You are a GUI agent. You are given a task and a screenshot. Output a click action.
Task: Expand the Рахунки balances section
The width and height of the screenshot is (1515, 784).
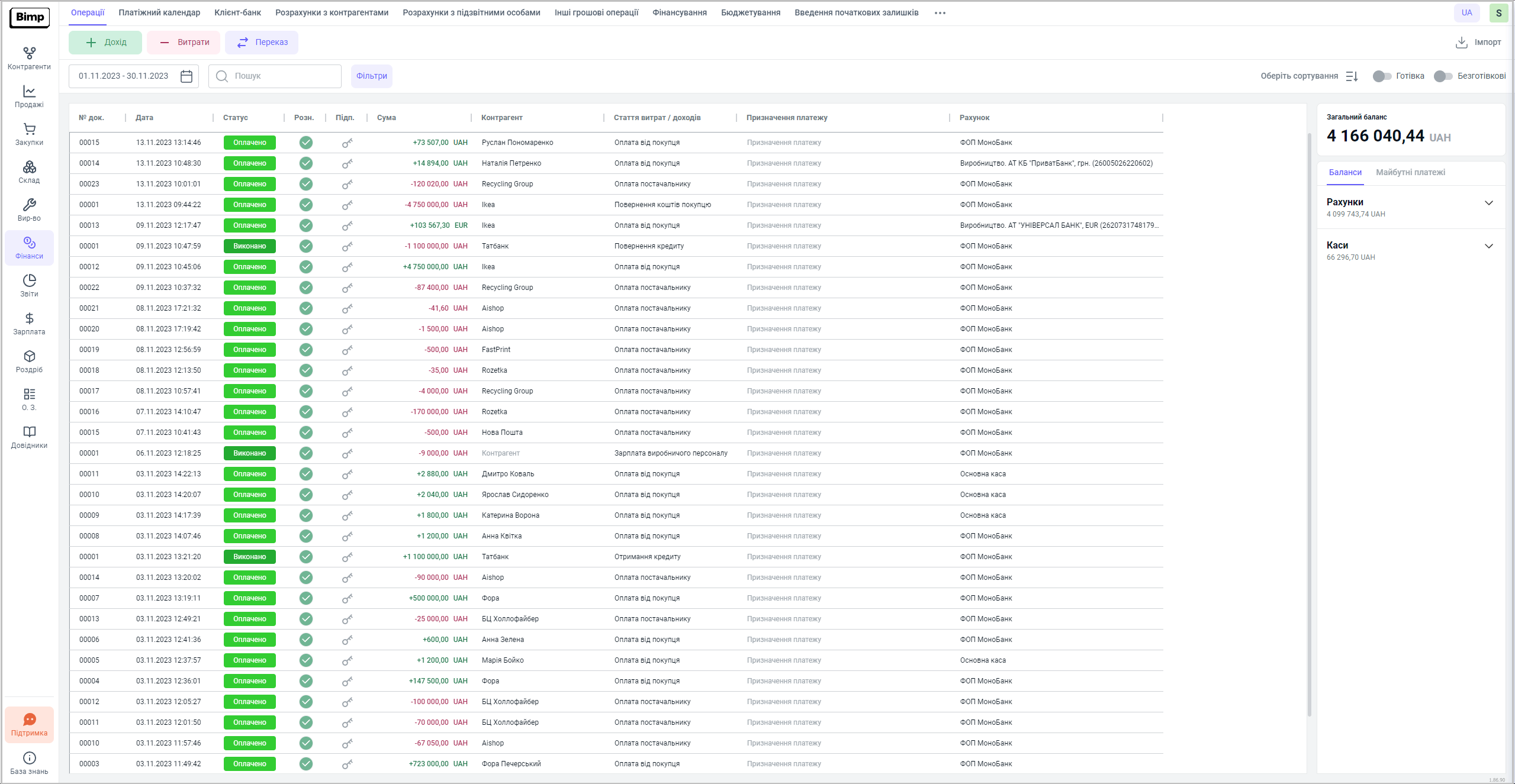(x=1488, y=203)
